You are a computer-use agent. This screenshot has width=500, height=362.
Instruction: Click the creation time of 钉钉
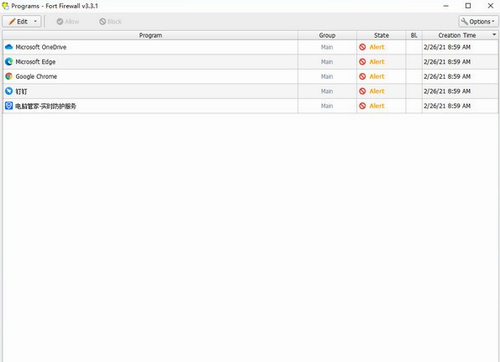coord(447,91)
